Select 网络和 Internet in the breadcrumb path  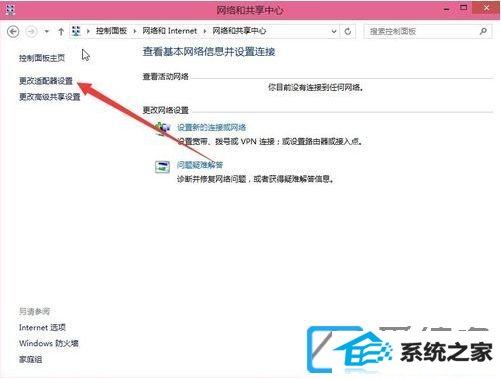[x=170, y=31]
